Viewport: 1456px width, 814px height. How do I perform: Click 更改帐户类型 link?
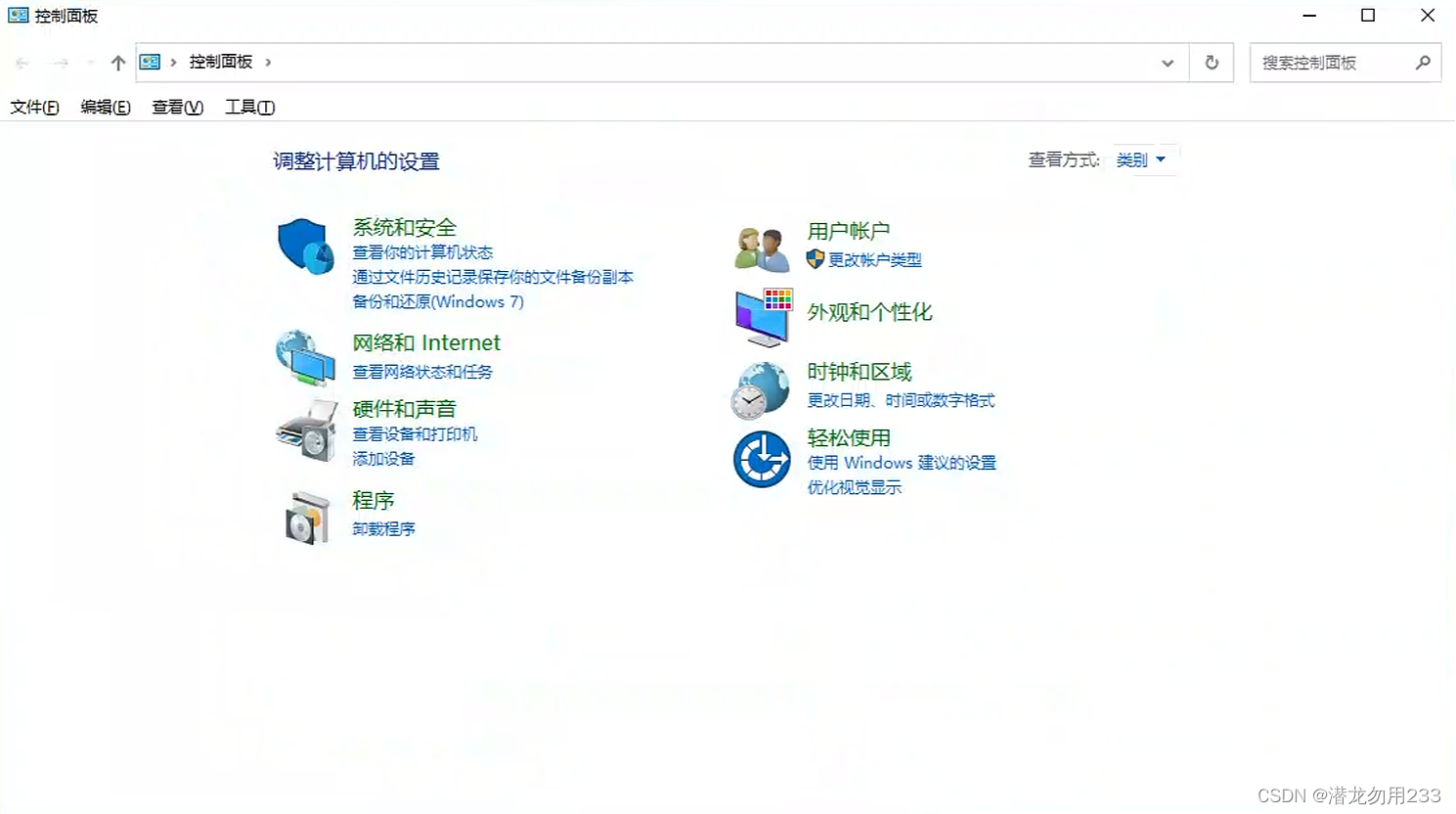[875, 259]
